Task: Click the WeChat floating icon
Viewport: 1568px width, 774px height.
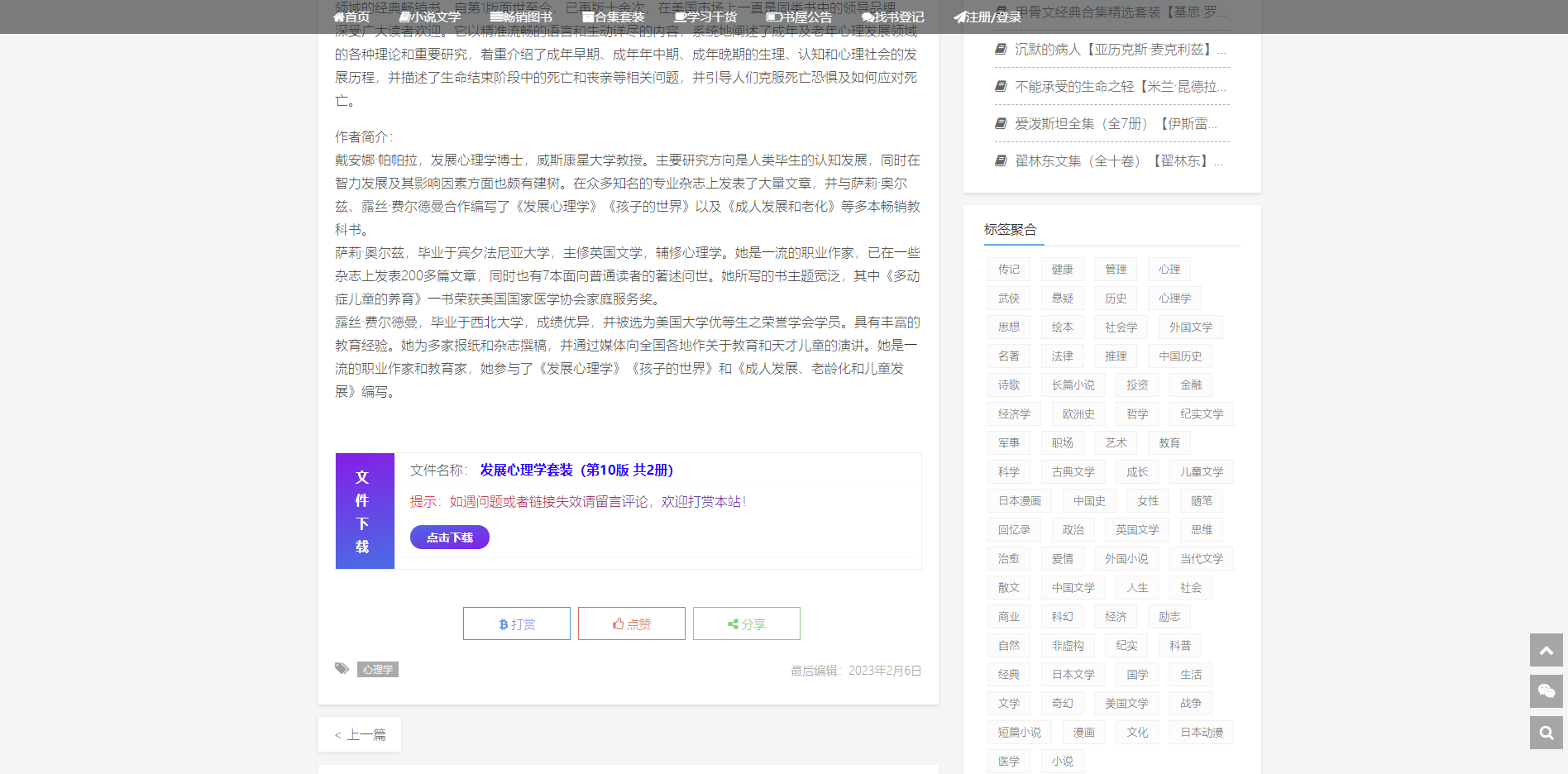Action: coord(1546,691)
